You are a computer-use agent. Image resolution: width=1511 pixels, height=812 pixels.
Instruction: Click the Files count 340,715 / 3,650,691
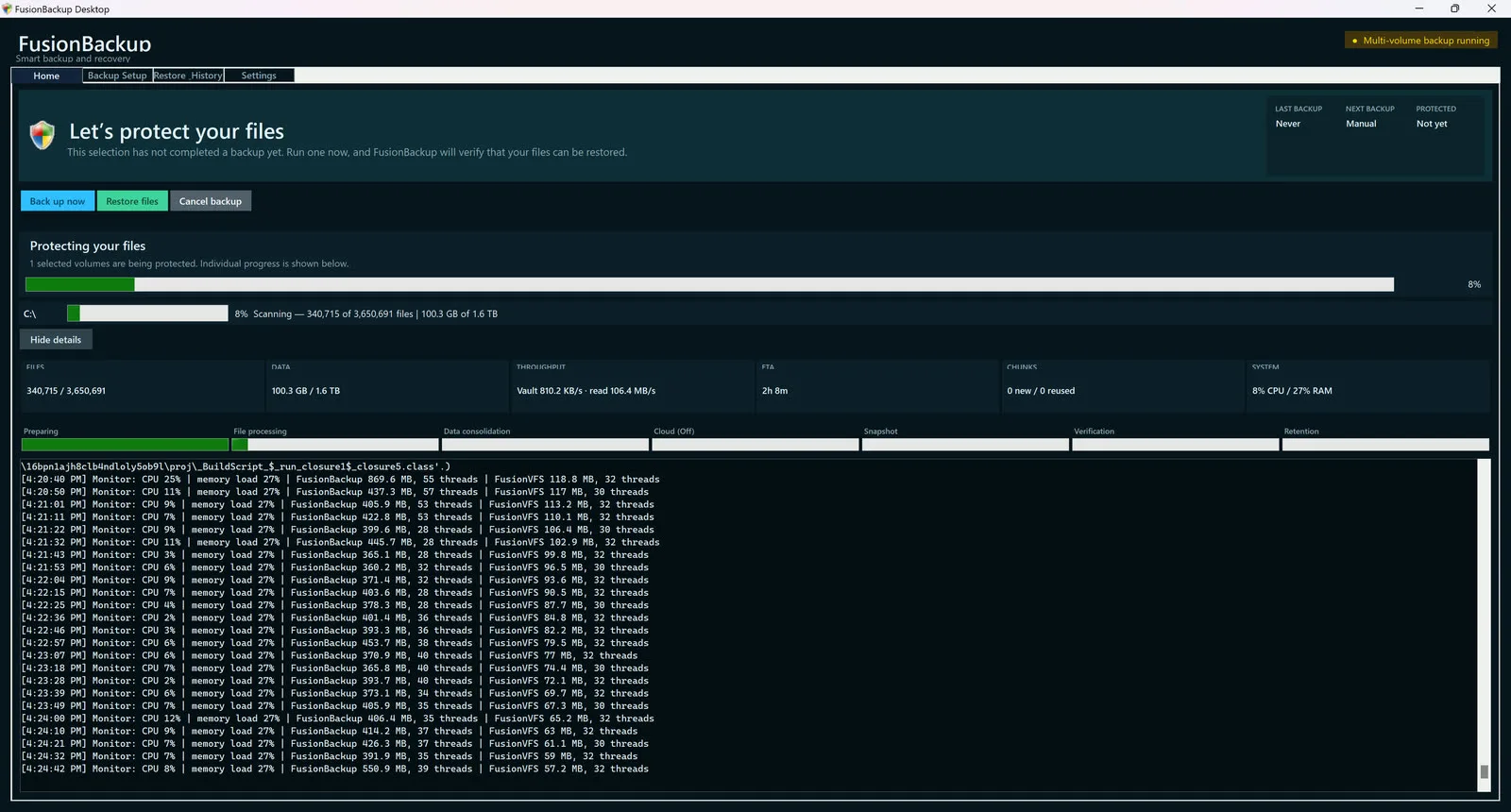[x=66, y=391]
